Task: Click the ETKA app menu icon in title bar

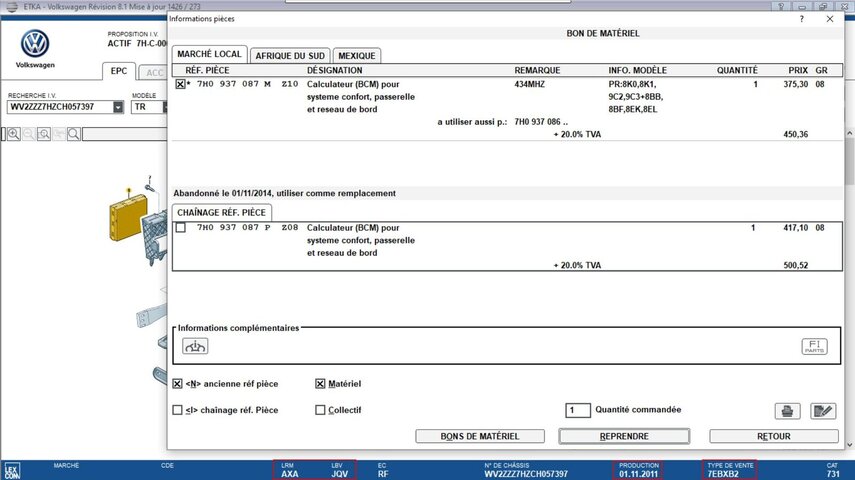Action: tap(12, 7)
